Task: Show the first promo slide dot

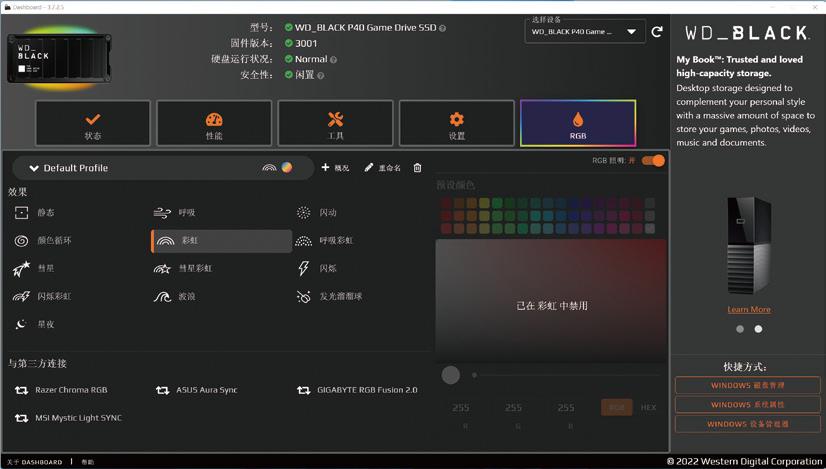Action: (740, 329)
